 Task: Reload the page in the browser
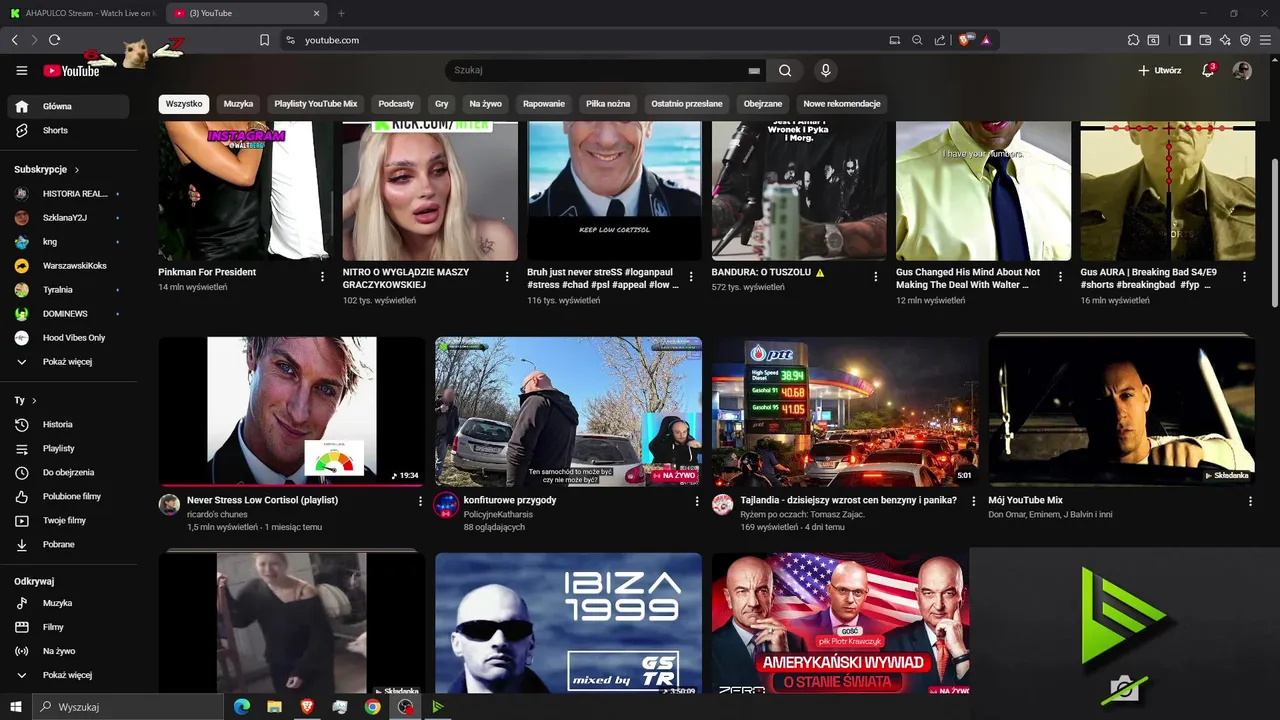[54, 40]
